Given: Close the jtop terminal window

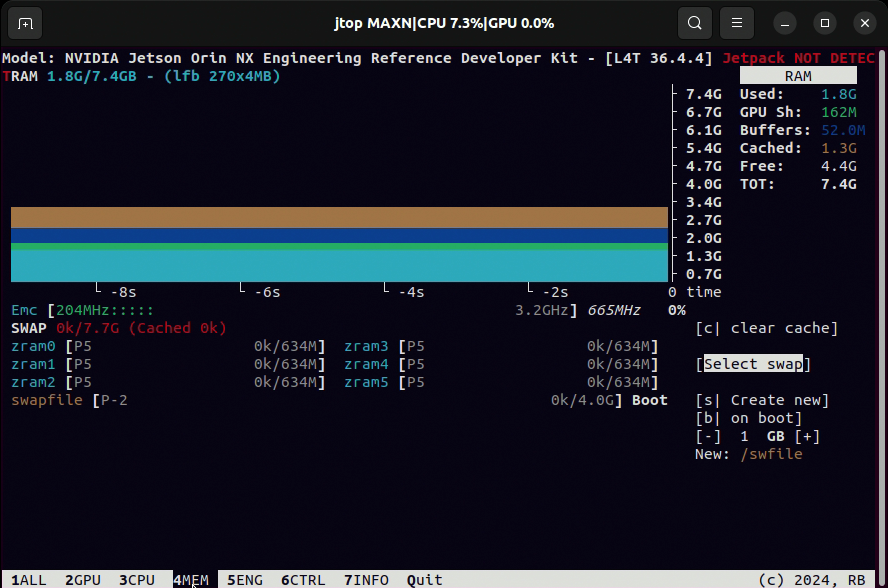Looking at the screenshot, I should click(864, 22).
